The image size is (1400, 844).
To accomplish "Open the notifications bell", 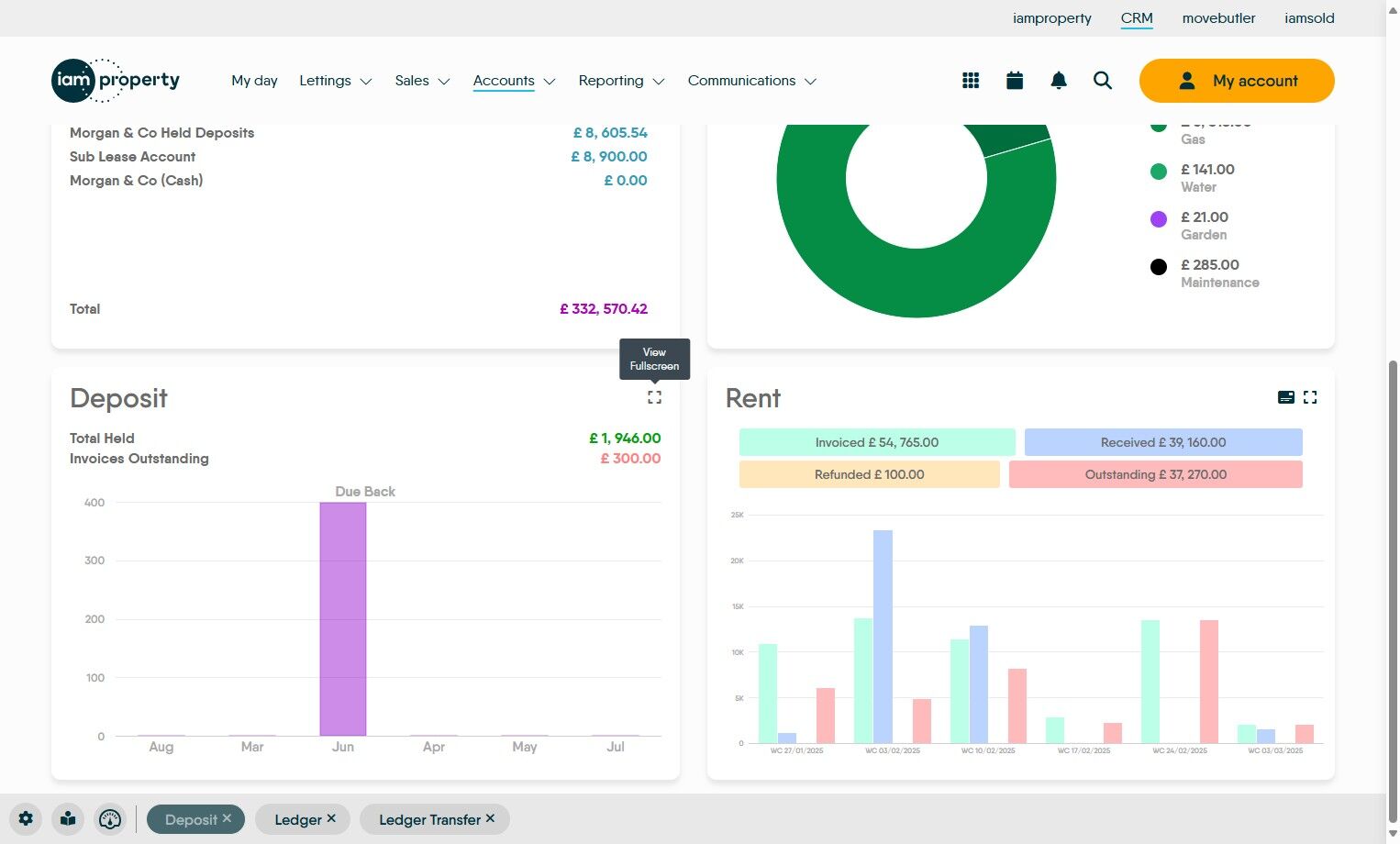I will pyautogui.click(x=1059, y=81).
